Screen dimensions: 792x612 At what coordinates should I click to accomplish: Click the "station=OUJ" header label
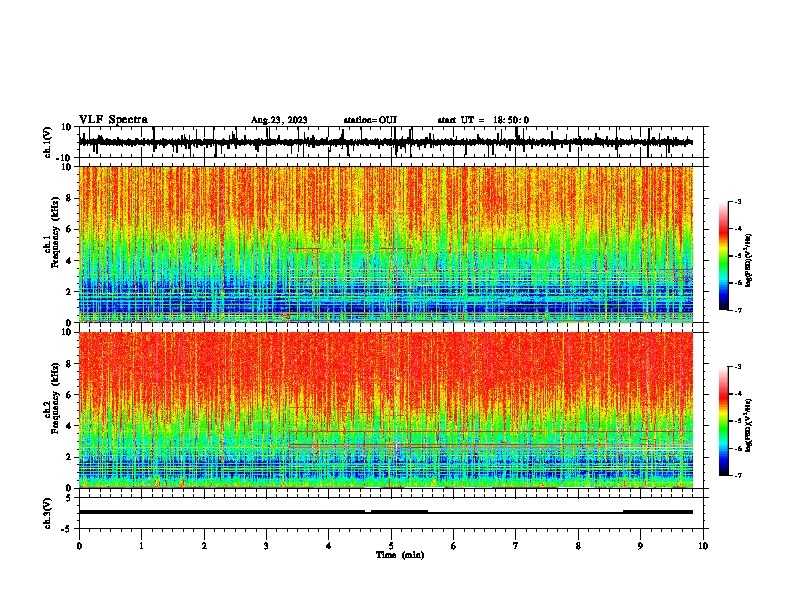pyautogui.click(x=370, y=120)
